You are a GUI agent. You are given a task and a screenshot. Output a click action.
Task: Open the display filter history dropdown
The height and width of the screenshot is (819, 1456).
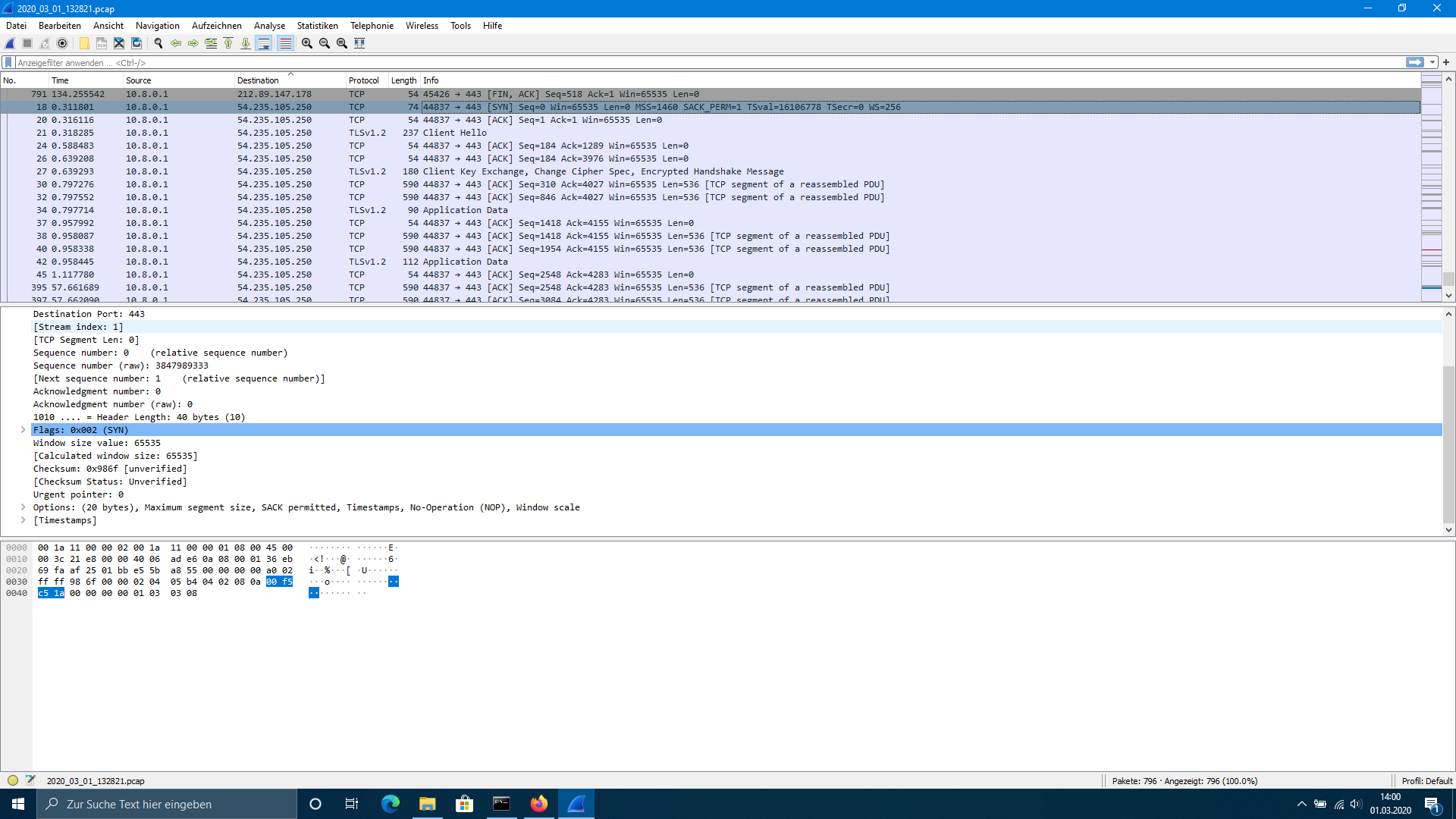(x=1432, y=62)
